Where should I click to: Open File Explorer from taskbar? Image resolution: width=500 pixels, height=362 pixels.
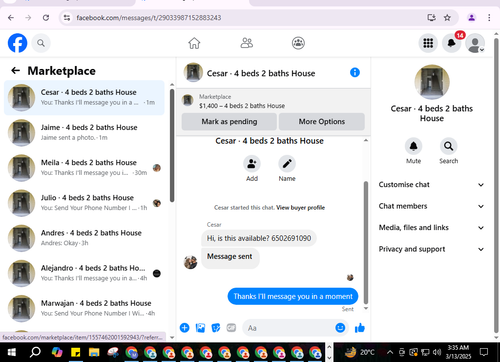(94, 352)
